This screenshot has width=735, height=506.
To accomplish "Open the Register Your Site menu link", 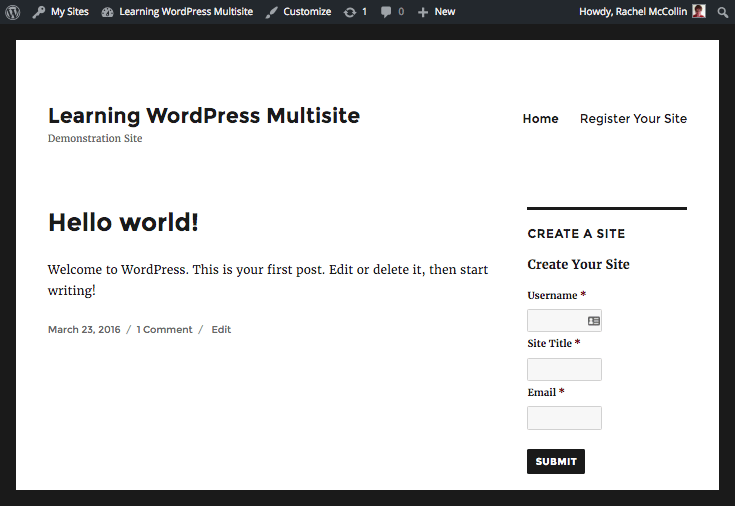I will [x=633, y=119].
